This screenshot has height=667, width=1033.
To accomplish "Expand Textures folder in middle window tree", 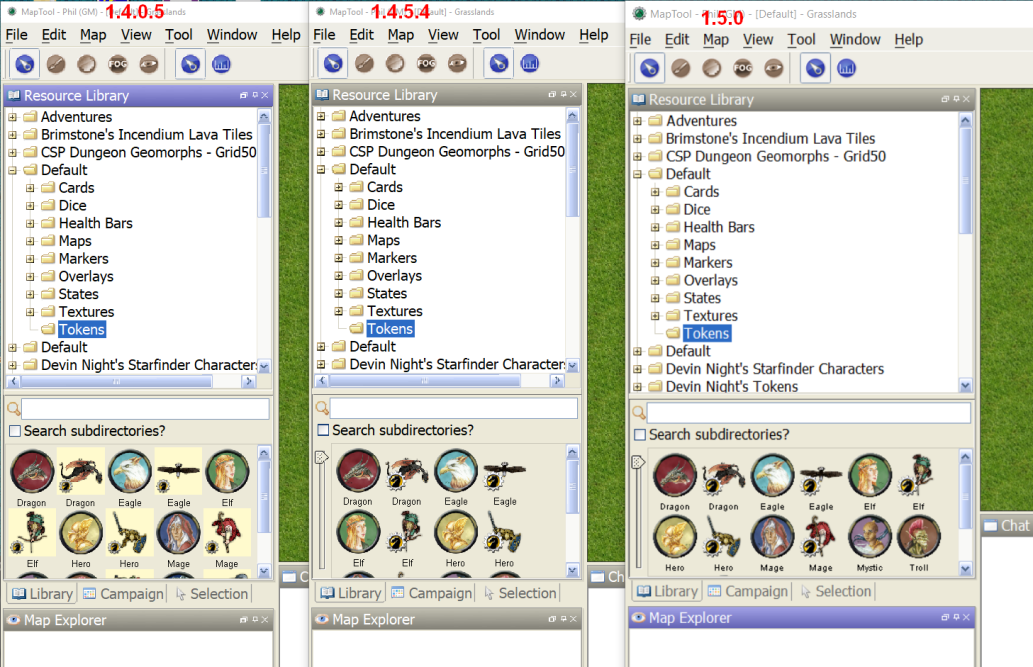I will coord(339,311).
